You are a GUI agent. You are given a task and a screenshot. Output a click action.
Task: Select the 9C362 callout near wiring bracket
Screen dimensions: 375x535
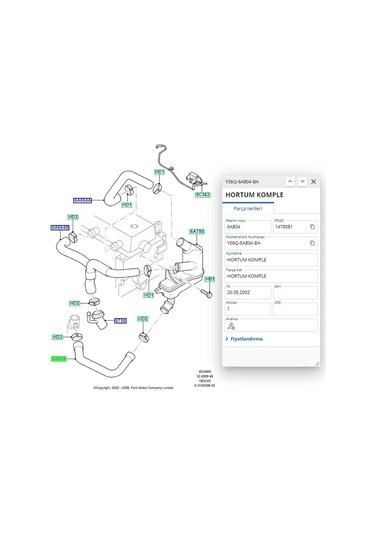(x=203, y=194)
